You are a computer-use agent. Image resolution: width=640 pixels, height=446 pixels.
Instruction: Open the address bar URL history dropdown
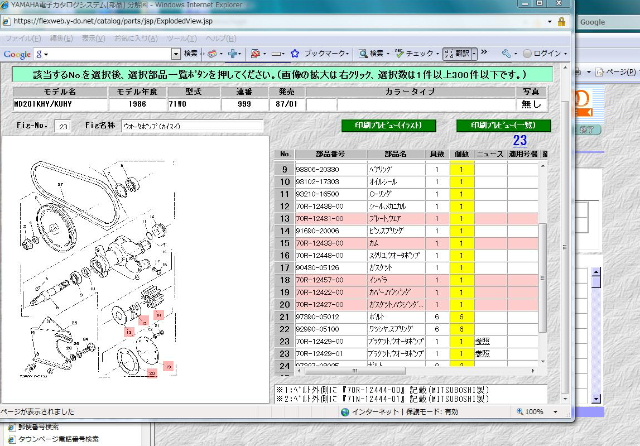click(550, 22)
